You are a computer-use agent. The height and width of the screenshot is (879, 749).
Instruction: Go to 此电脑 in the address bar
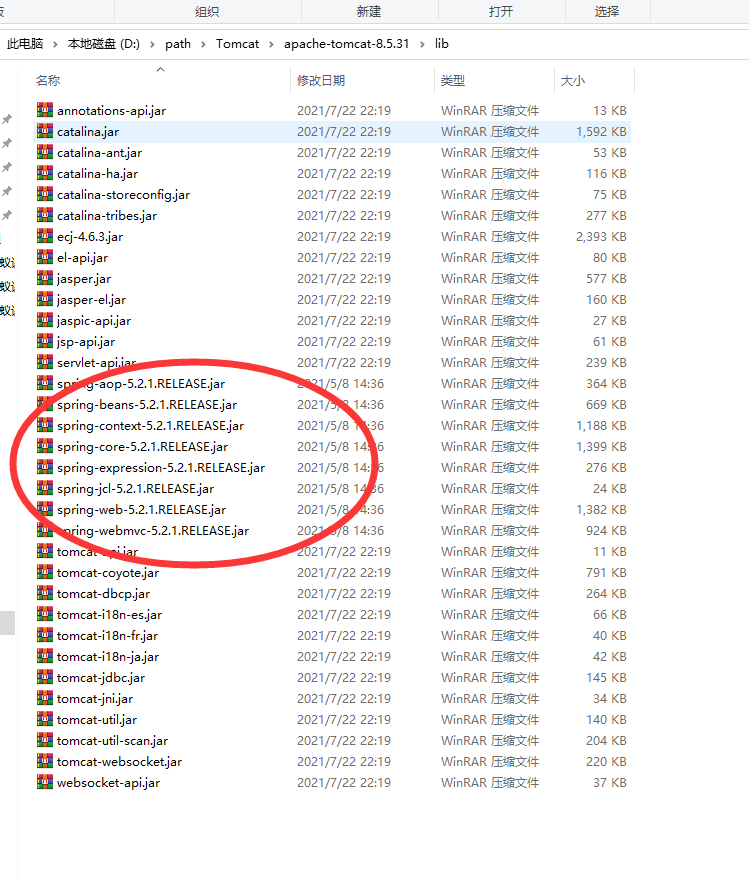pyautogui.click(x=25, y=44)
